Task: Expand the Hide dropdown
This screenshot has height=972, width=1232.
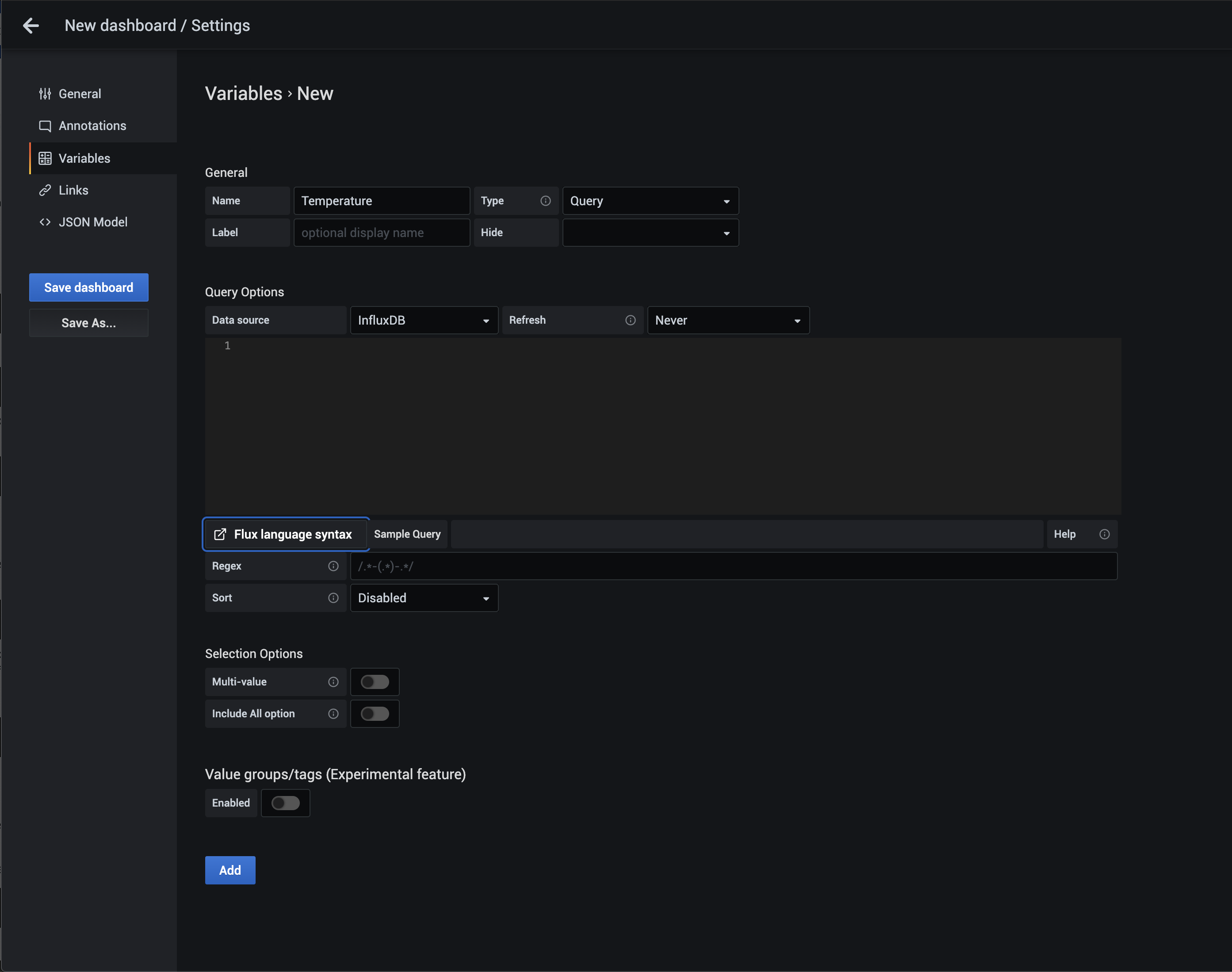Action: 650,233
